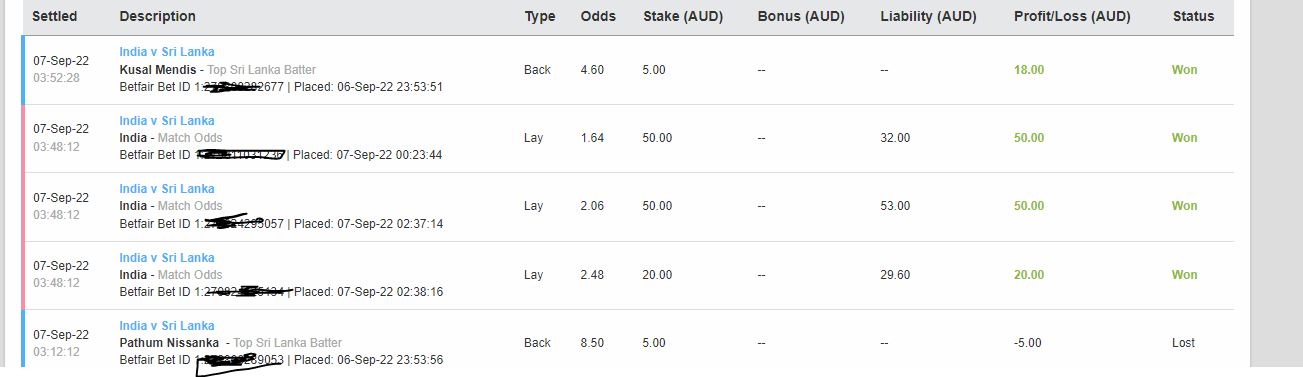This screenshot has width=1303, height=377.
Task: Open India v Sri Lanka link for Kusal Mendis bet
Action: 166,52
